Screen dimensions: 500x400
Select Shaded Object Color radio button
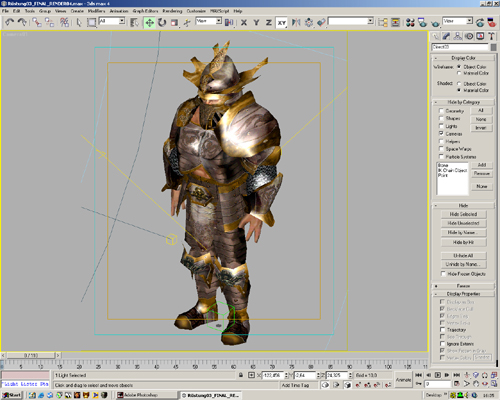pyautogui.click(x=459, y=83)
